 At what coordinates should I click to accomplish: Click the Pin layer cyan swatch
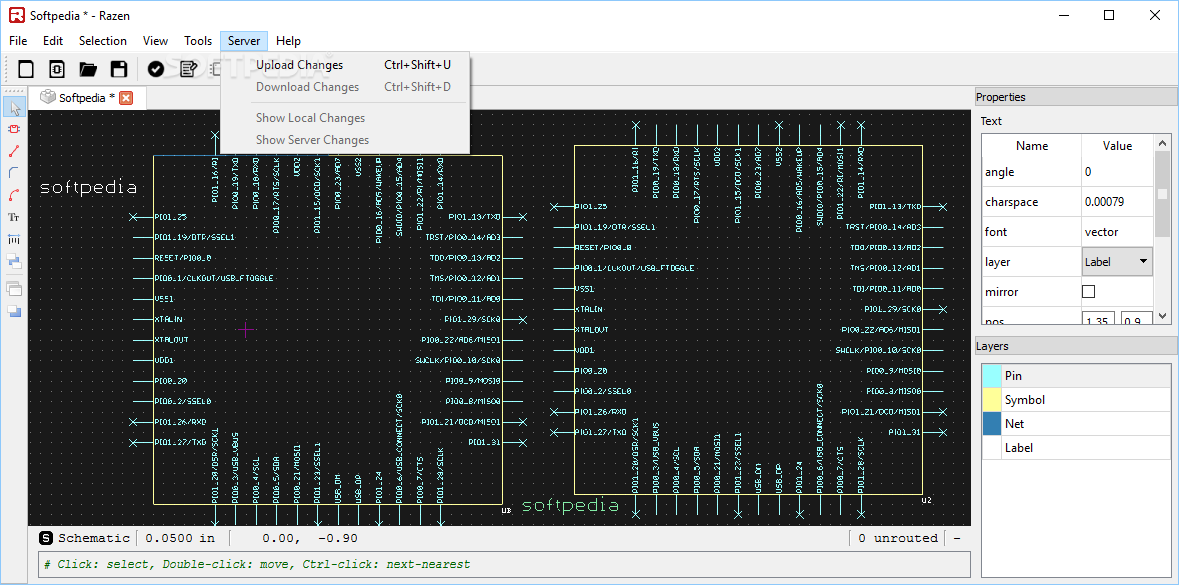pos(992,375)
